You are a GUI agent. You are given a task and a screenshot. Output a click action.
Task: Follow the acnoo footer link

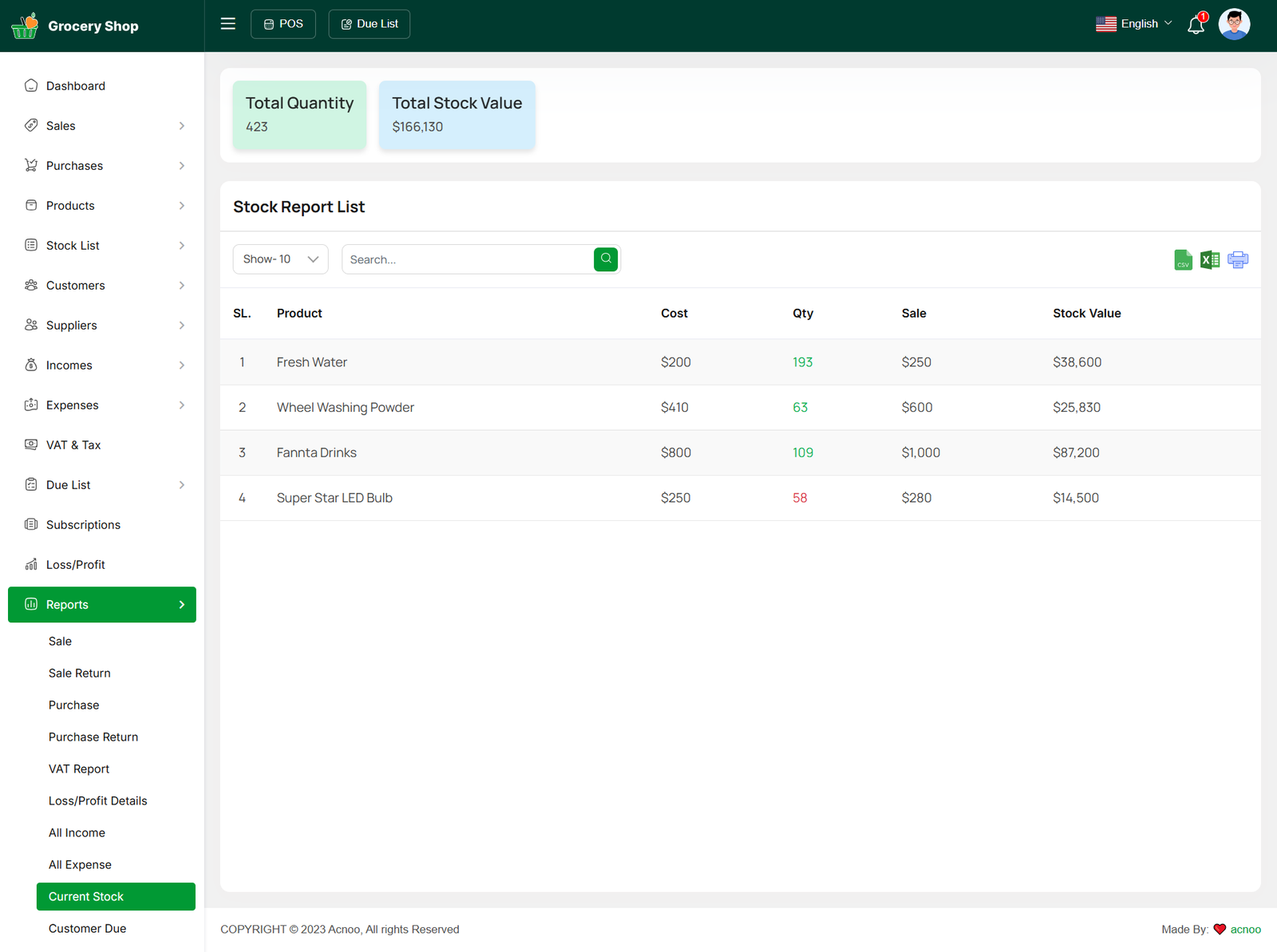click(1245, 930)
